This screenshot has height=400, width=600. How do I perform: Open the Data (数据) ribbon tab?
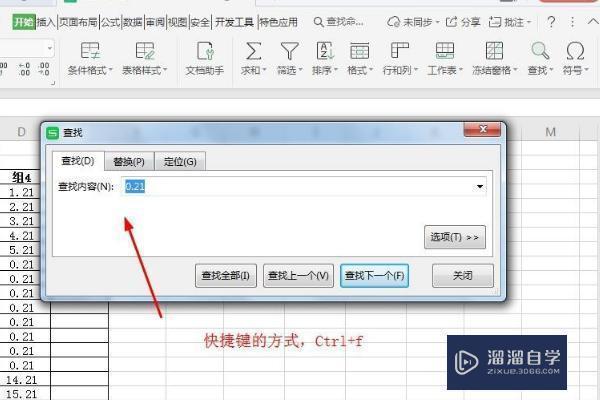(x=133, y=22)
